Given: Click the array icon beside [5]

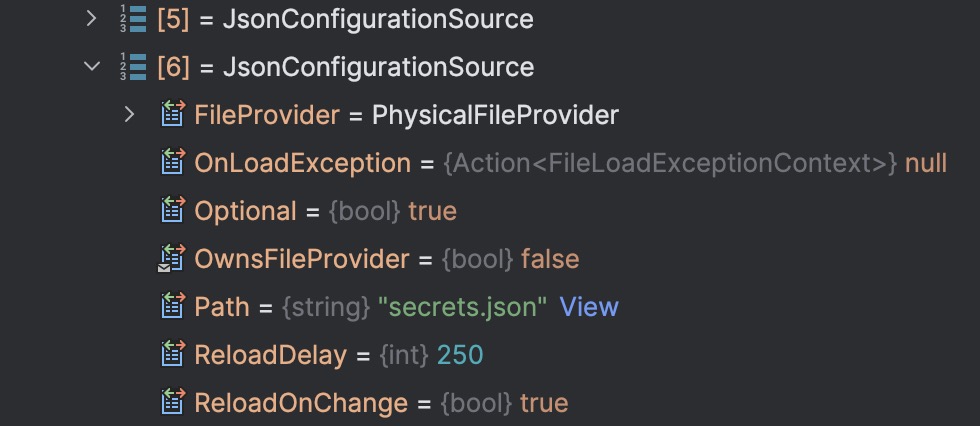Looking at the screenshot, I should point(132,18).
